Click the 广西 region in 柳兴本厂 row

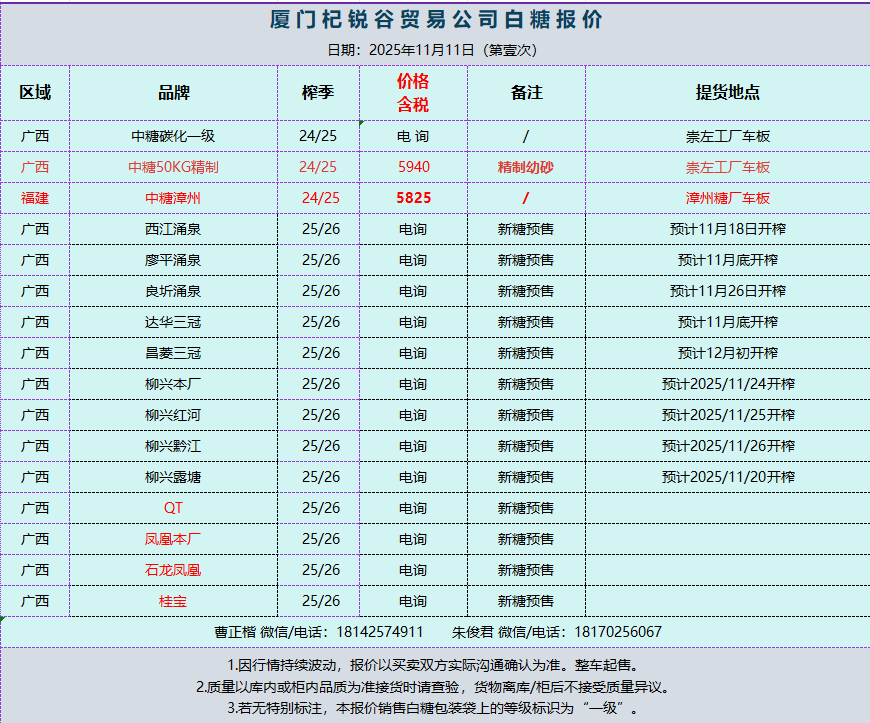point(35,385)
